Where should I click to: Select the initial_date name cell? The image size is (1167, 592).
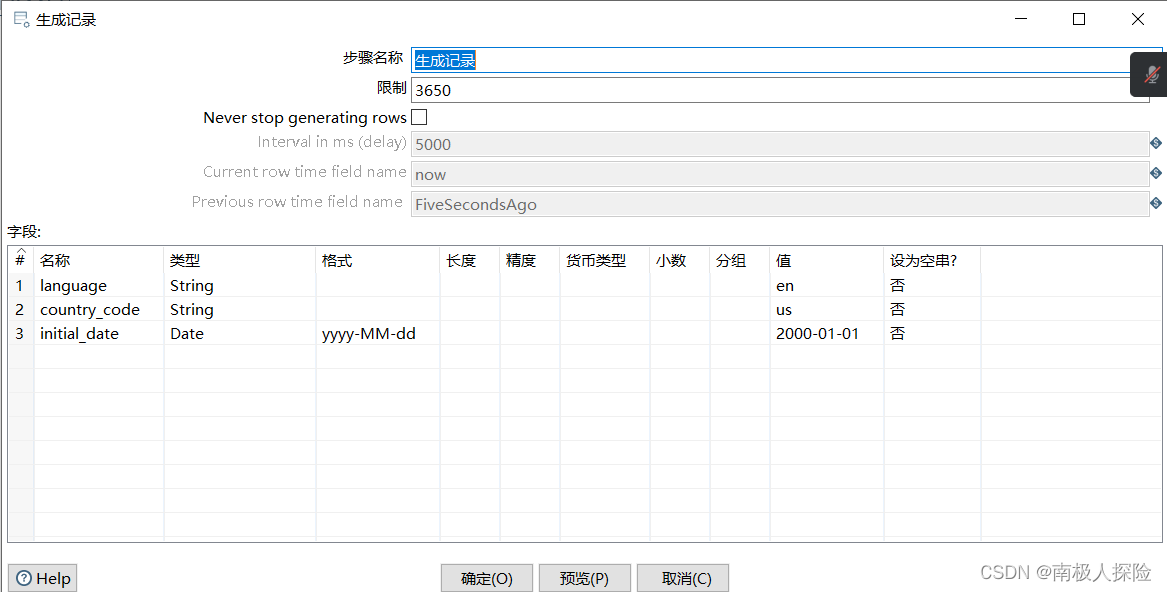coord(98,334)
